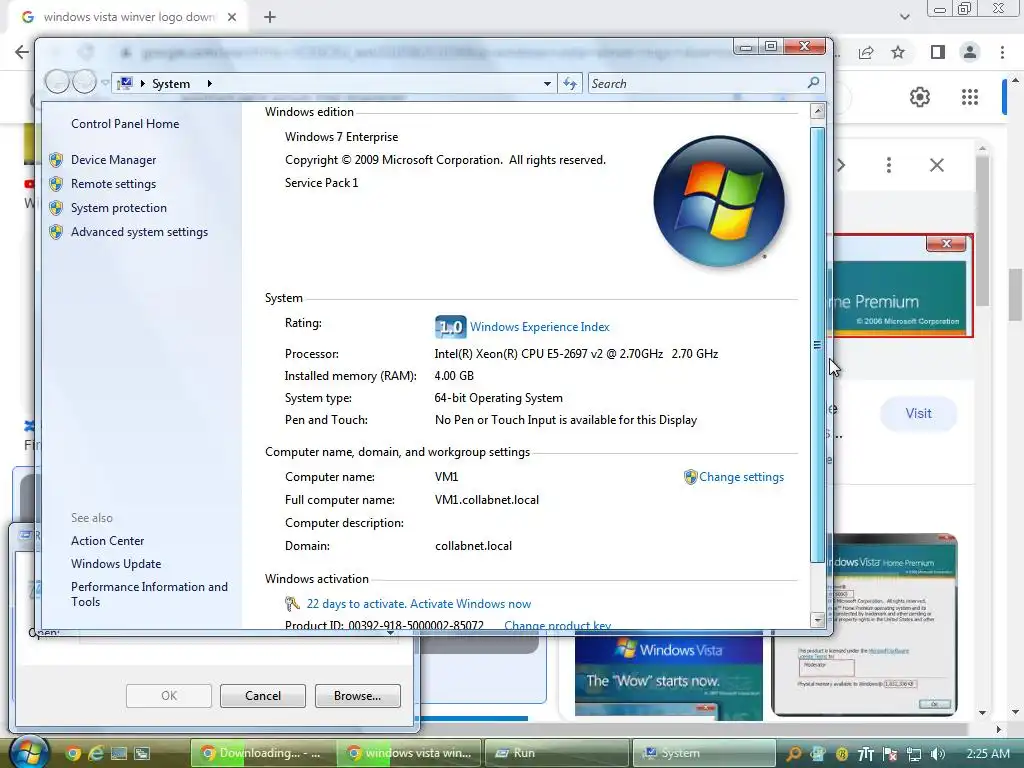1024x768 pixels.
Task: Click the Back button in System window
Action: (x=57, y=82)
